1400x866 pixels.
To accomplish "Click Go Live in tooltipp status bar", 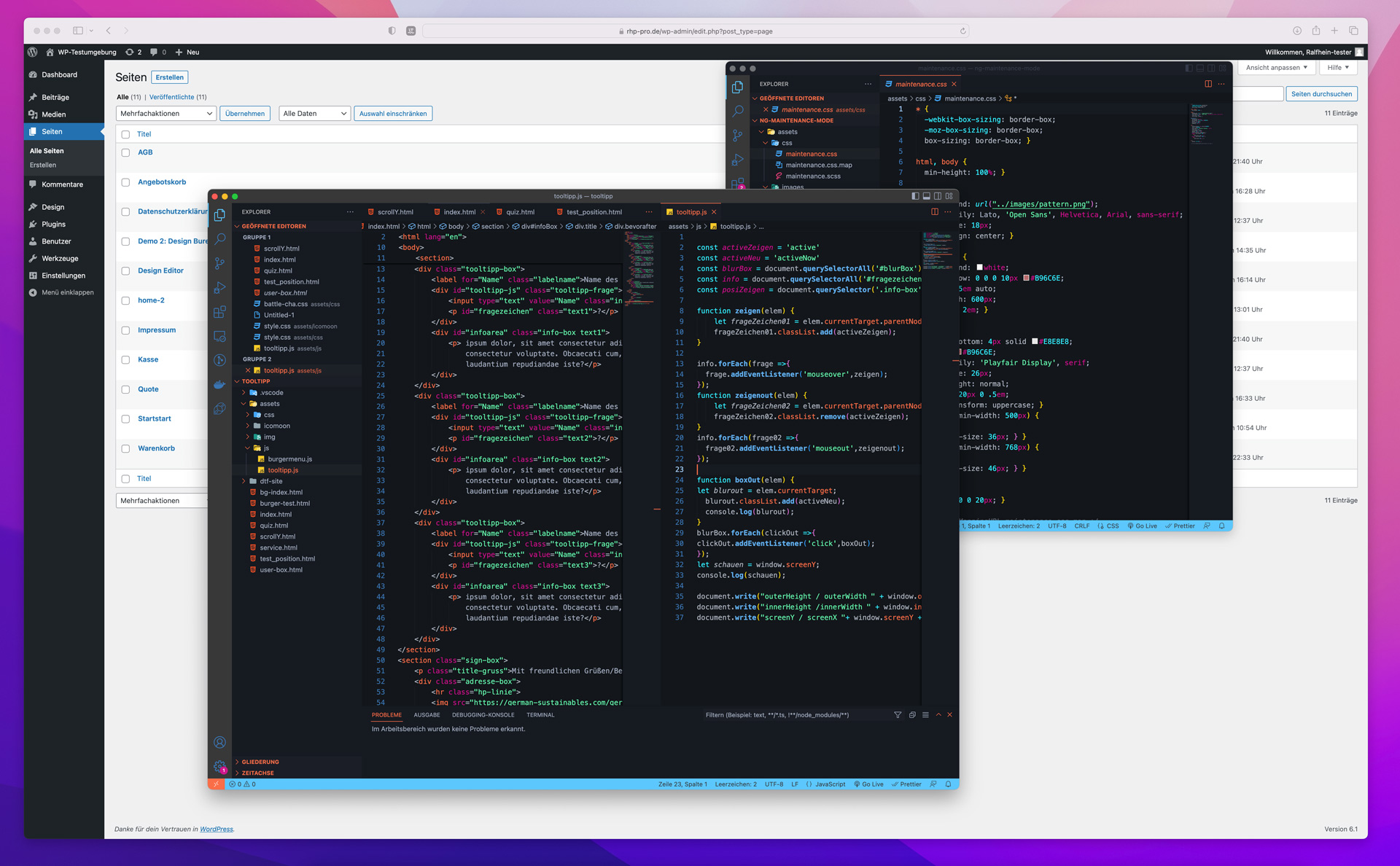I will tap(868, 784).
